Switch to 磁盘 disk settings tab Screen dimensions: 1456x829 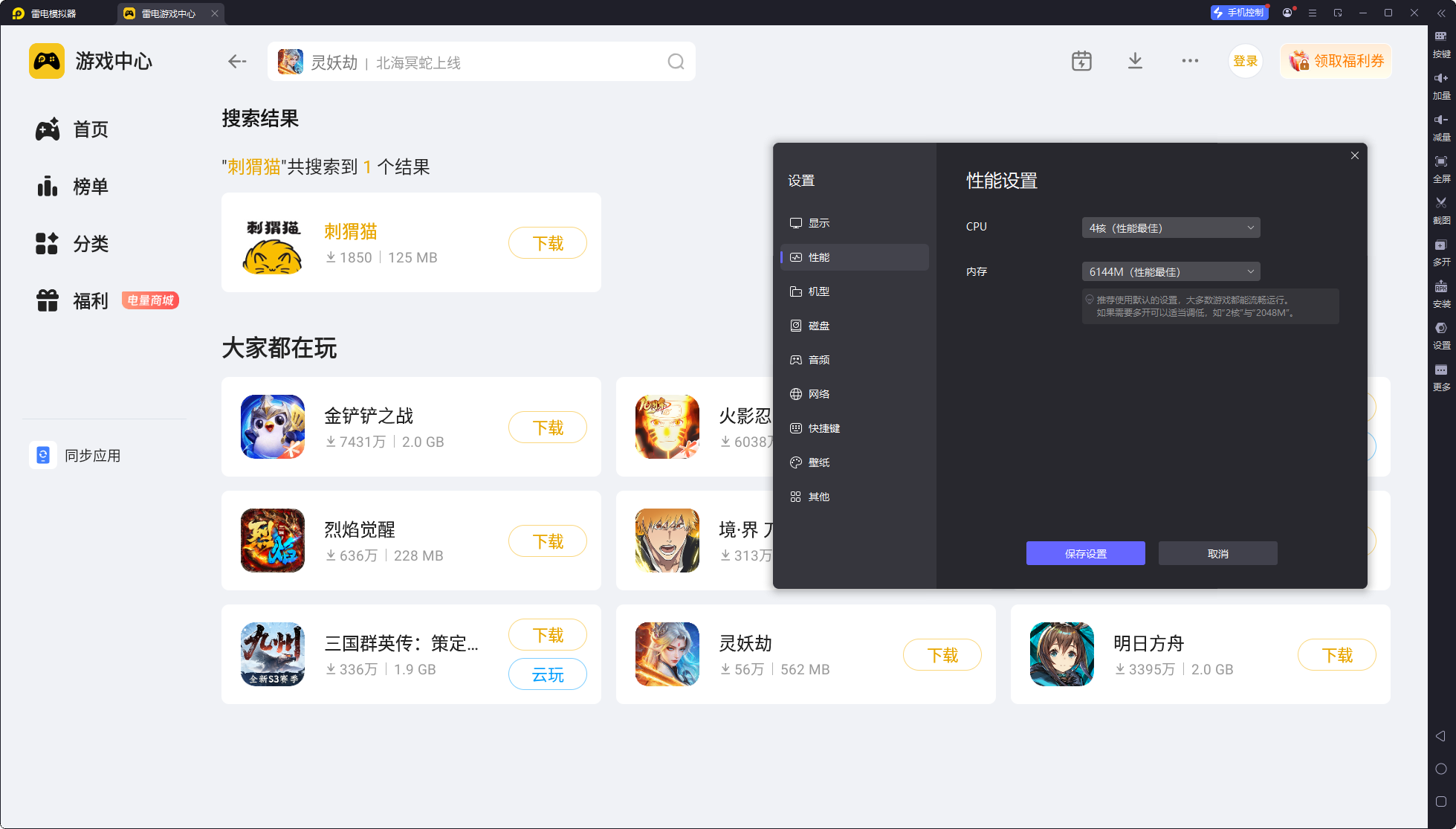click(818, 326)
